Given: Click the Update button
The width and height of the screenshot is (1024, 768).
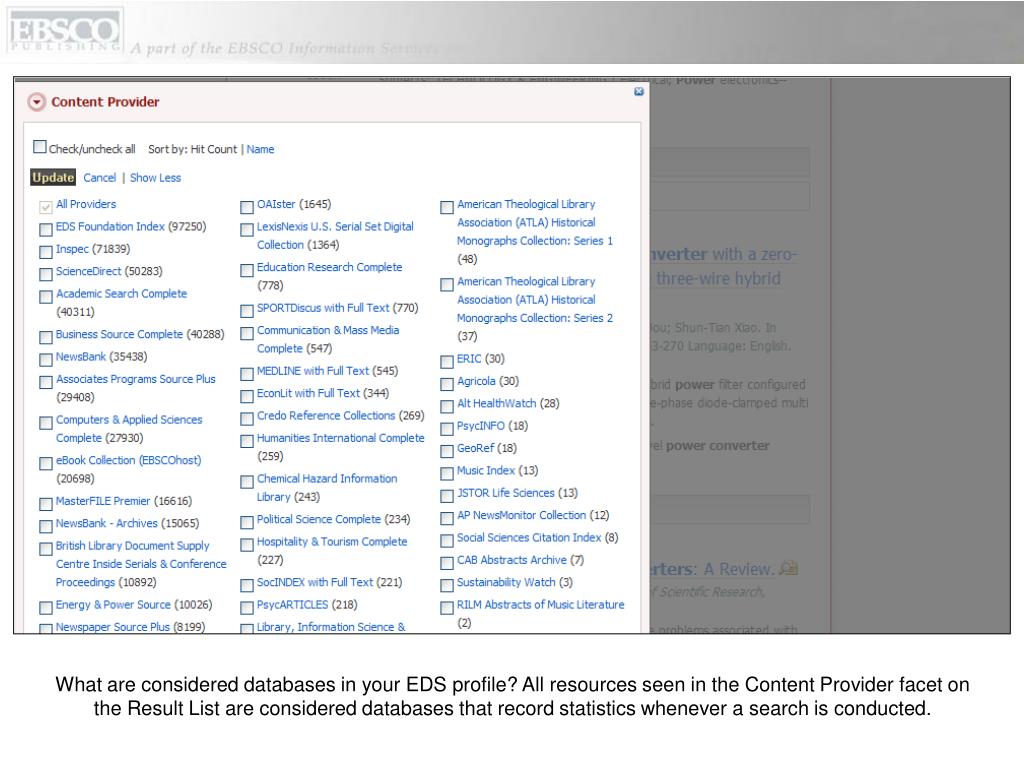Looking at the screenshot, I should [x=53, y=177].
